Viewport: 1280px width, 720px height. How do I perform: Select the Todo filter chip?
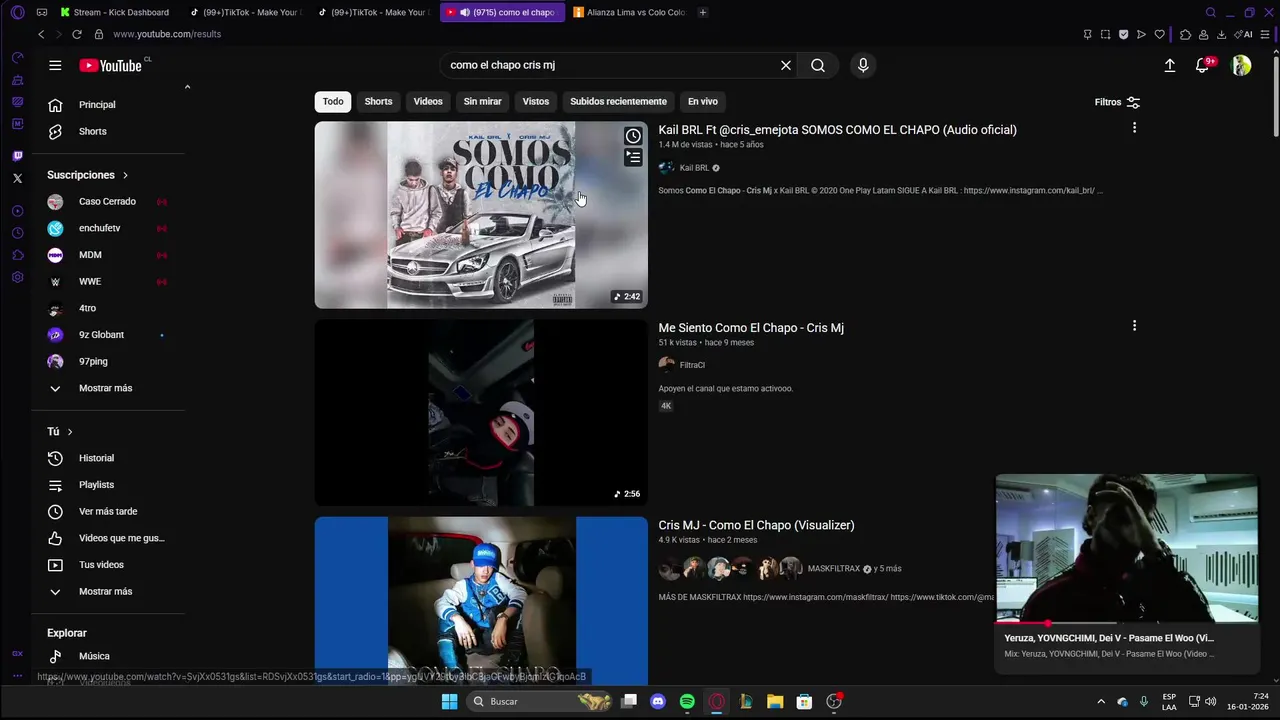click(333, 101)
